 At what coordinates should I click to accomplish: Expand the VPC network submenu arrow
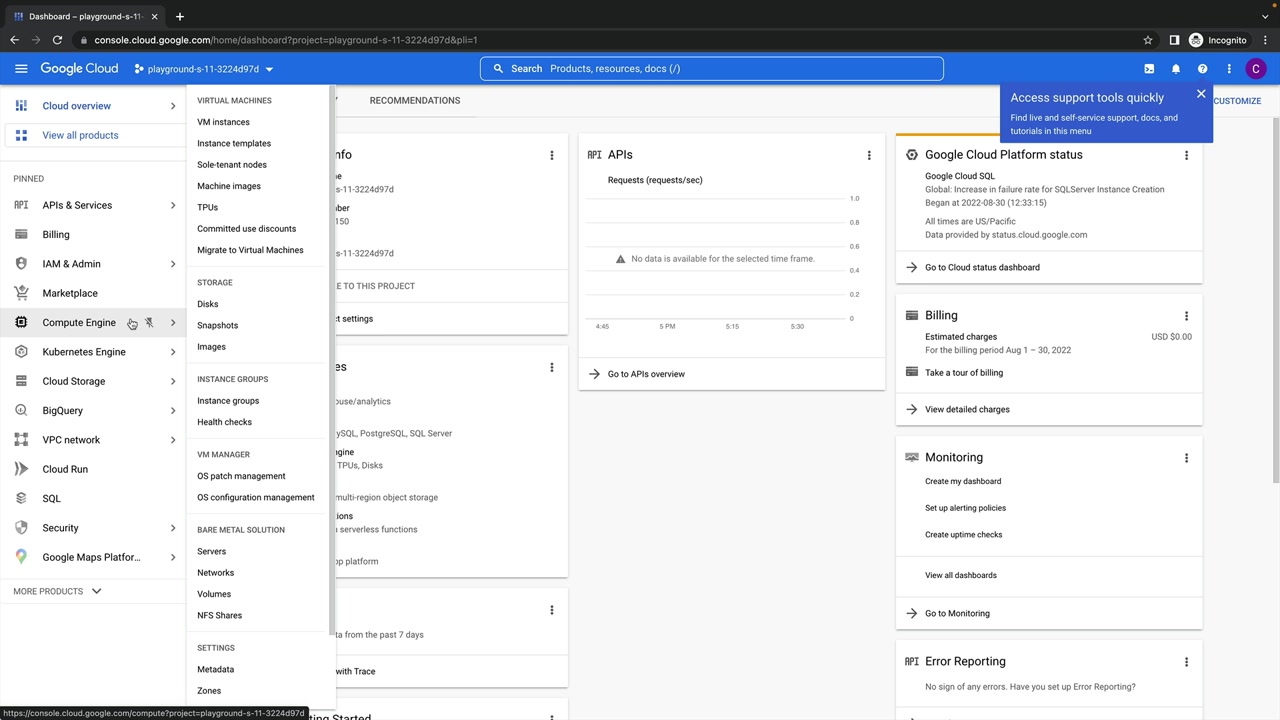pos(173,440)
